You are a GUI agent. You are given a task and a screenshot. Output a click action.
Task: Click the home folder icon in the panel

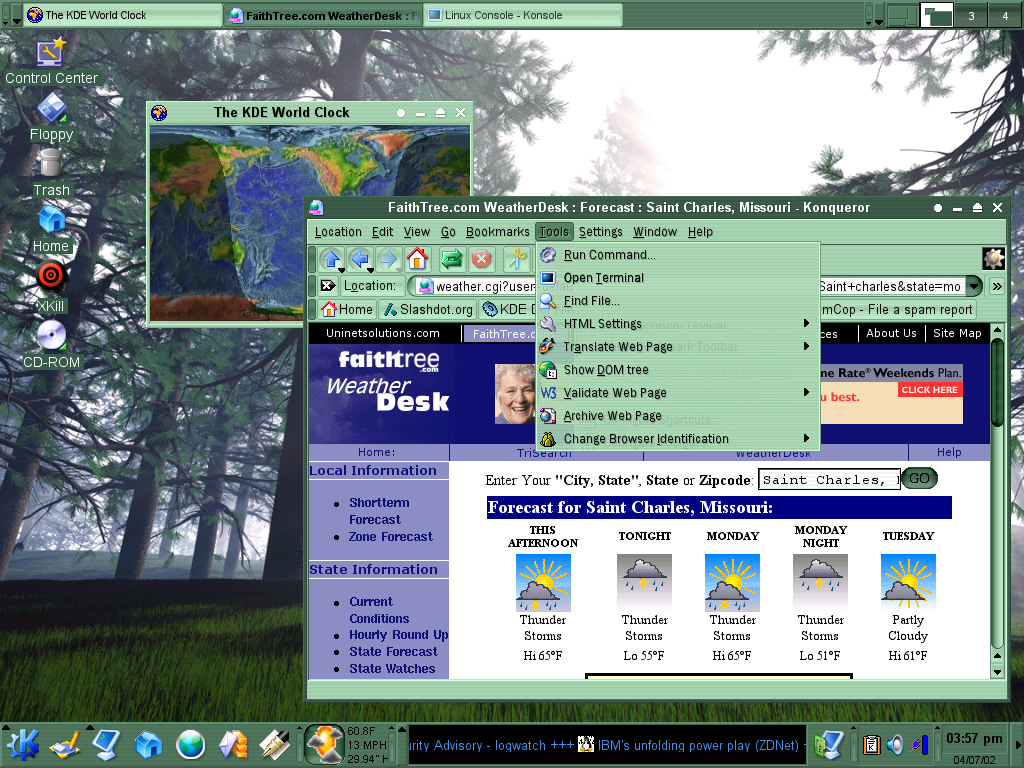click(x=148, y=745)
